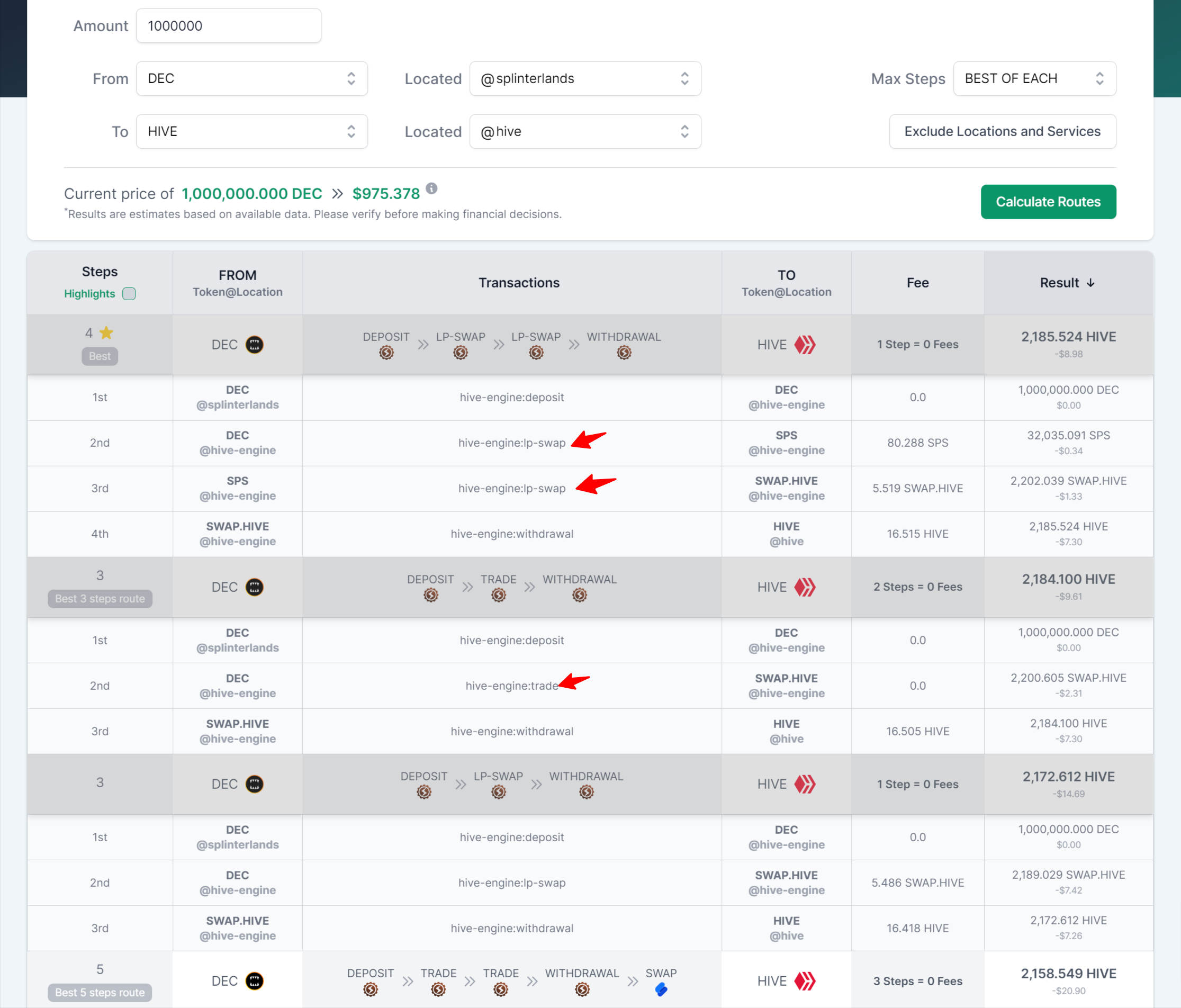Image resolution: width=1181 pixels, height=1008 pixels.
Task: Click the Highlights label
Action: [x=89, y=294]
